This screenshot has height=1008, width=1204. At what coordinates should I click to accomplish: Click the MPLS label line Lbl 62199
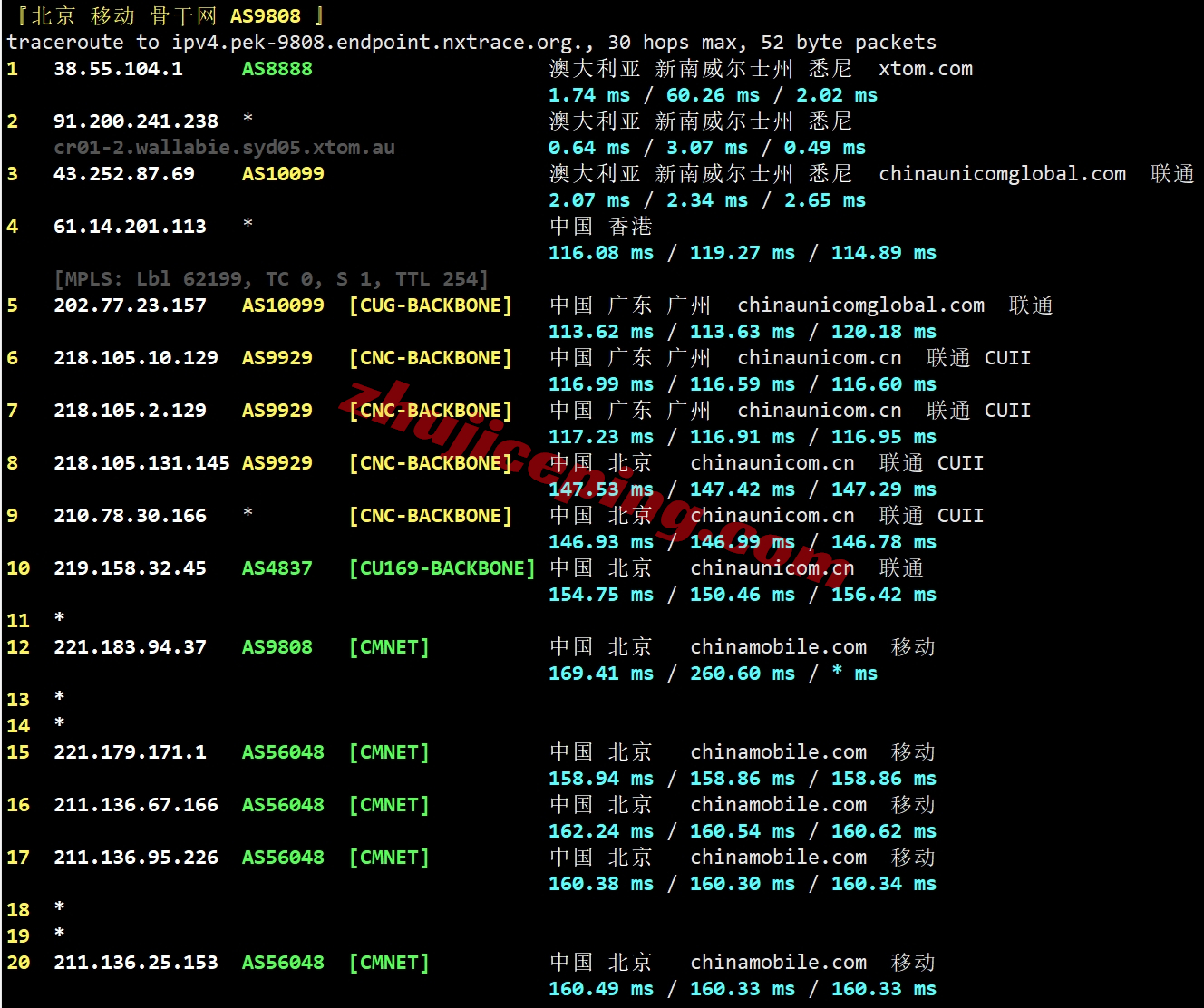(271, 279)
